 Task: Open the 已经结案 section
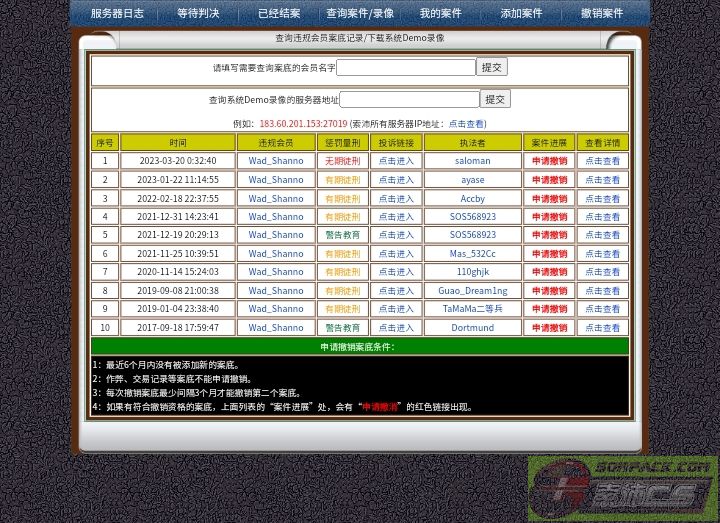pyautogui.click(x=279, y=14)
